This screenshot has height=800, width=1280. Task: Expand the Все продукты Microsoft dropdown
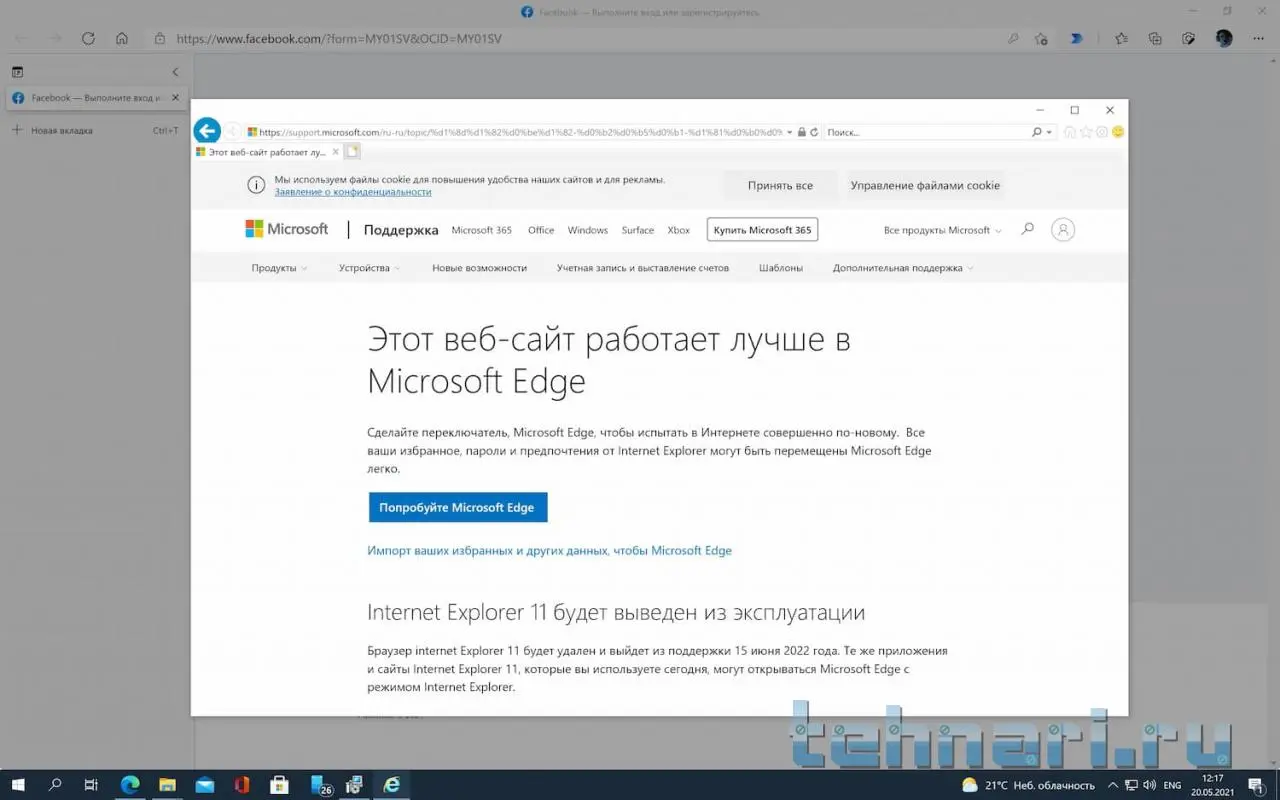[x=943, y=230]
